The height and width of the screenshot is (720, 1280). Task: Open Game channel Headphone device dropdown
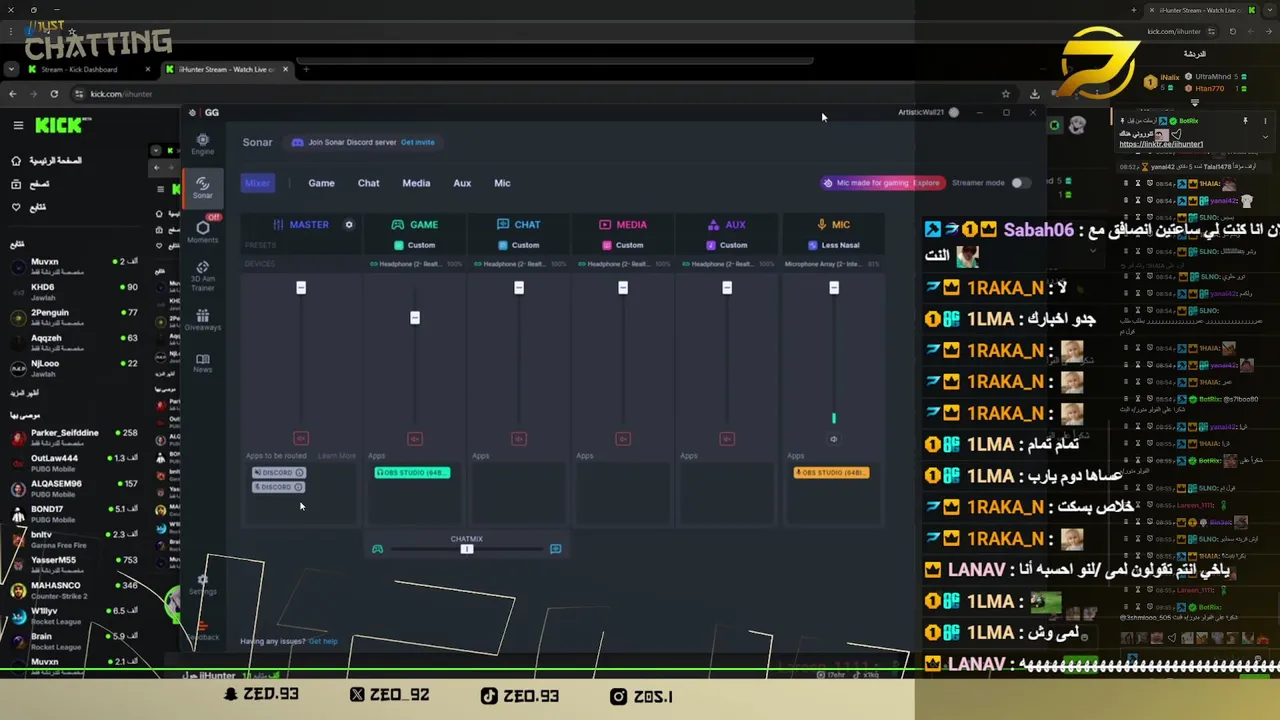pos(415,264)
